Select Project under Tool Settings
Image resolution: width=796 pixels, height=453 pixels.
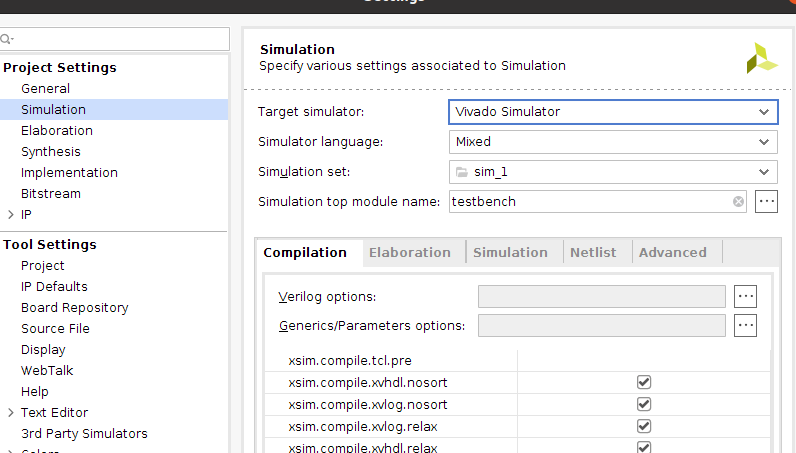click(43, 266)
